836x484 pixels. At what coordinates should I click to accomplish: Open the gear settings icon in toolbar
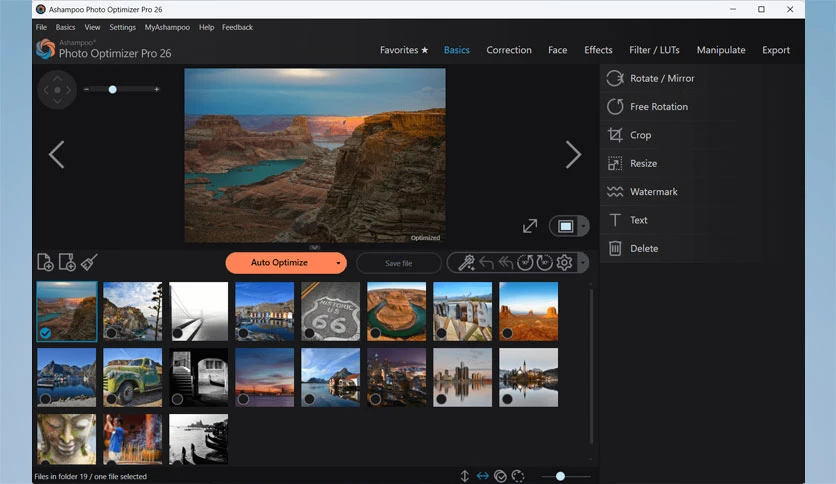(564, 262)
